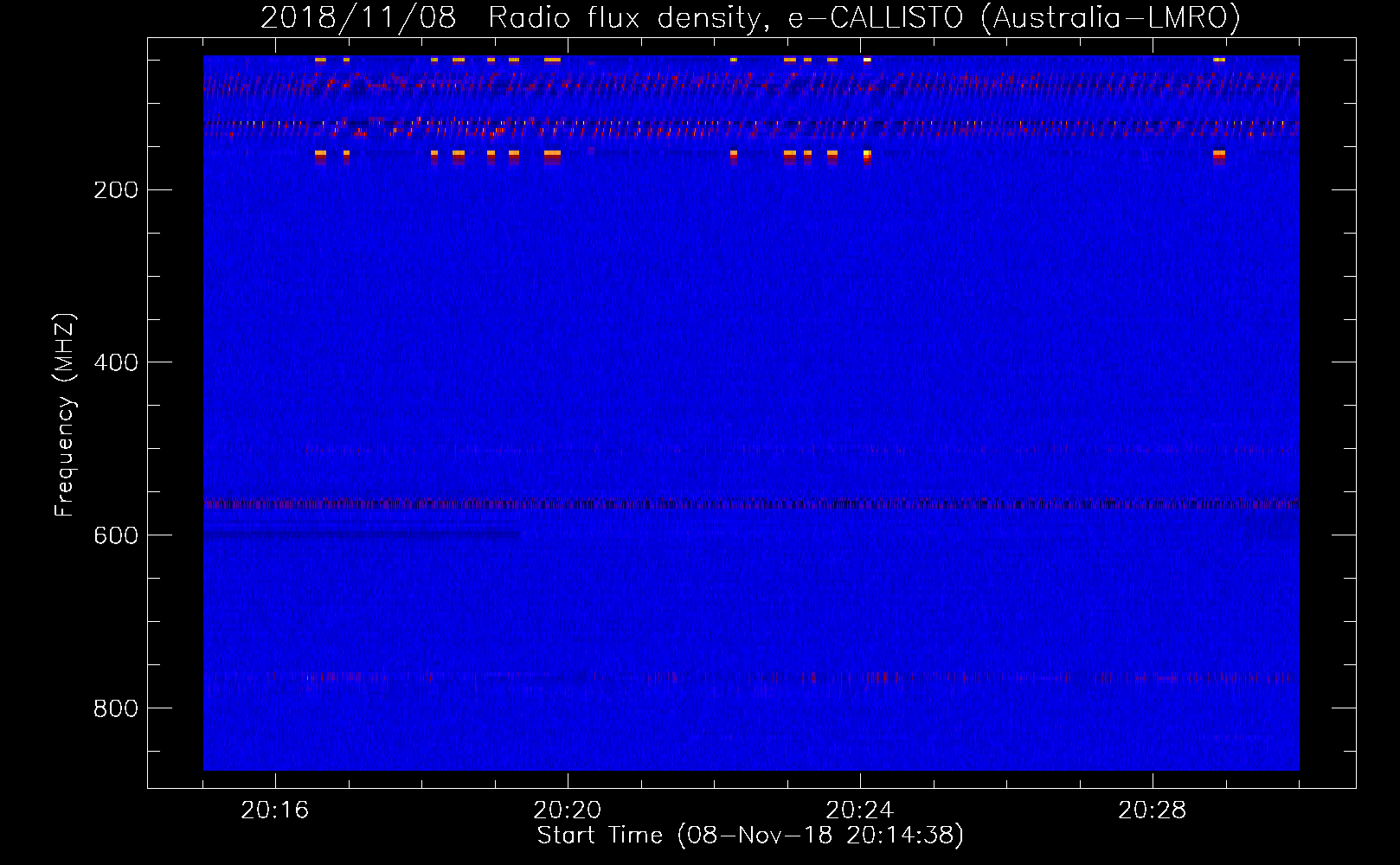Image resolution: width=1400 pixels, height=865 pixels.
Task: Click the 'Start Time (08-Nov-18 20:14:38)' label
Action: 750,836
